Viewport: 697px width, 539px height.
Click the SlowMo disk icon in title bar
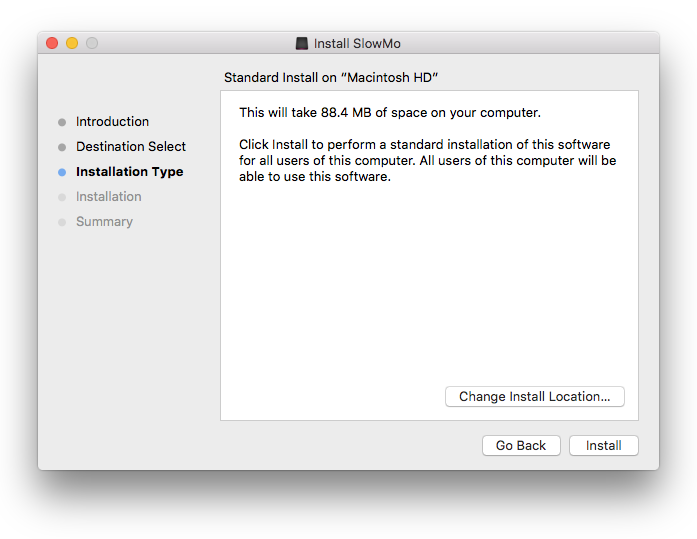(x=302, y=43)
